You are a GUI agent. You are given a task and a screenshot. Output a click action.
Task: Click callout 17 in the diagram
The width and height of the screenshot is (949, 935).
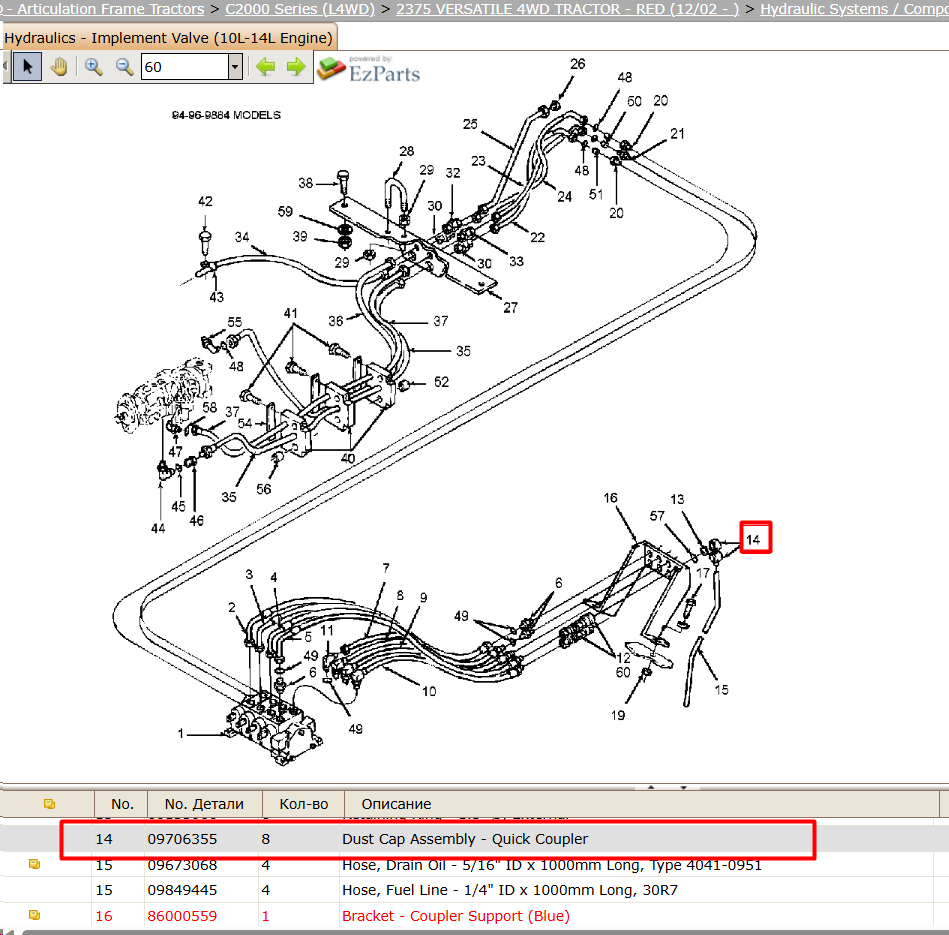[703, 572]
